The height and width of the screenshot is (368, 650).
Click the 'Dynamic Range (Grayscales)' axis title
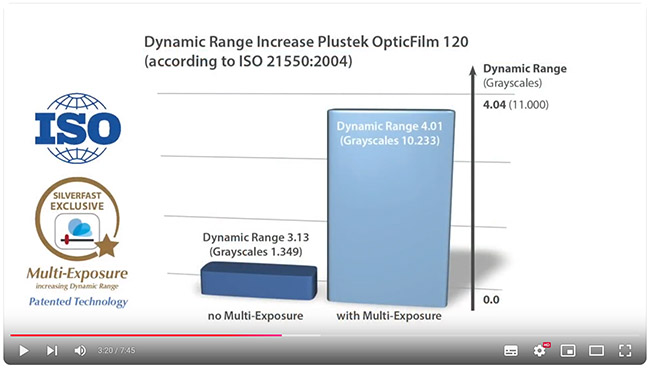click(x=525, y=75)
